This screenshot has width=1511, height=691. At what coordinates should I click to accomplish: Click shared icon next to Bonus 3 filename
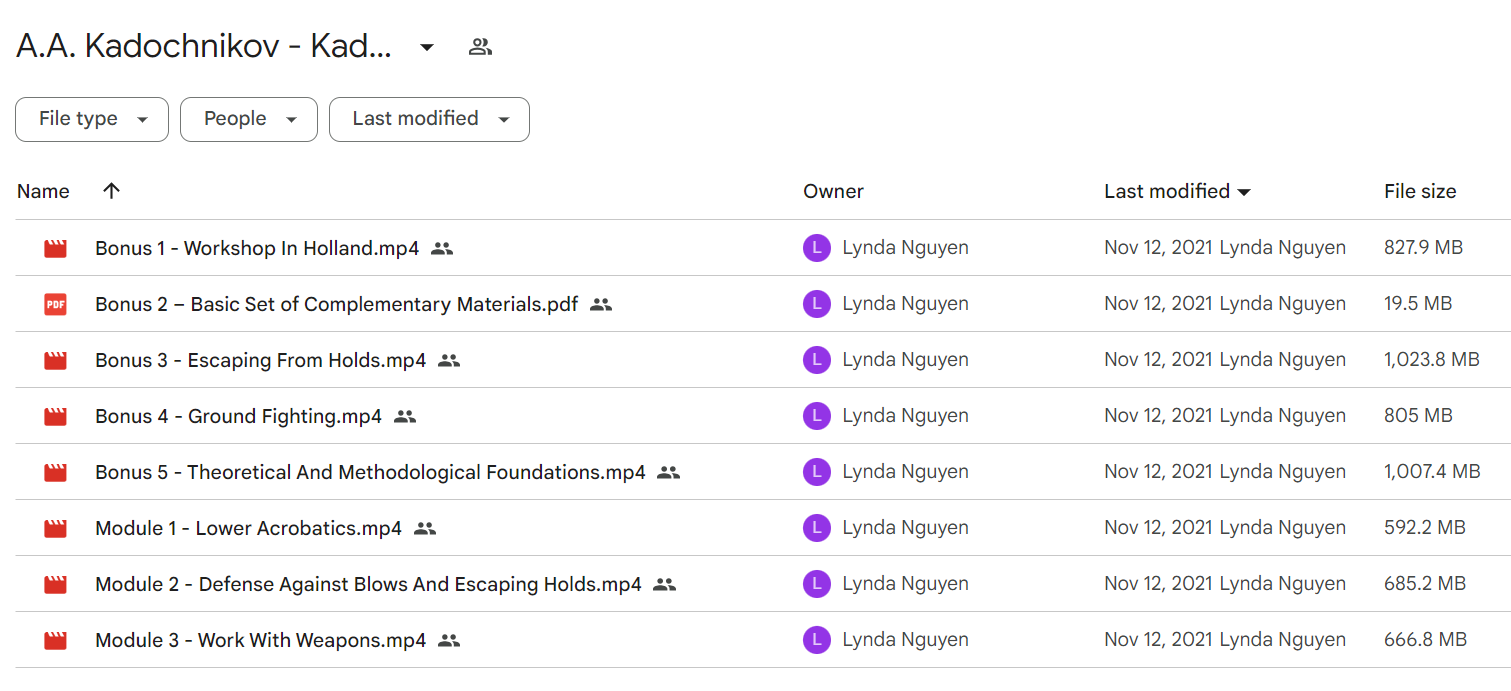tap(449, 361)
